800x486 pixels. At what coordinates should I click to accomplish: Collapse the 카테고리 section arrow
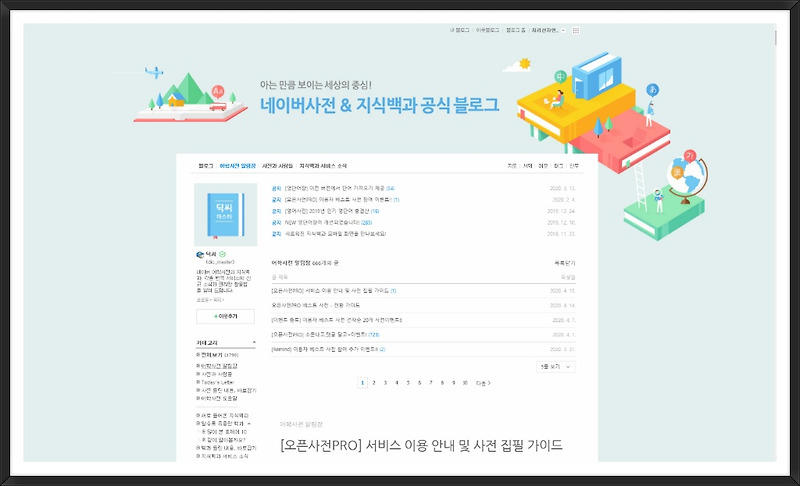click(254, 343)
